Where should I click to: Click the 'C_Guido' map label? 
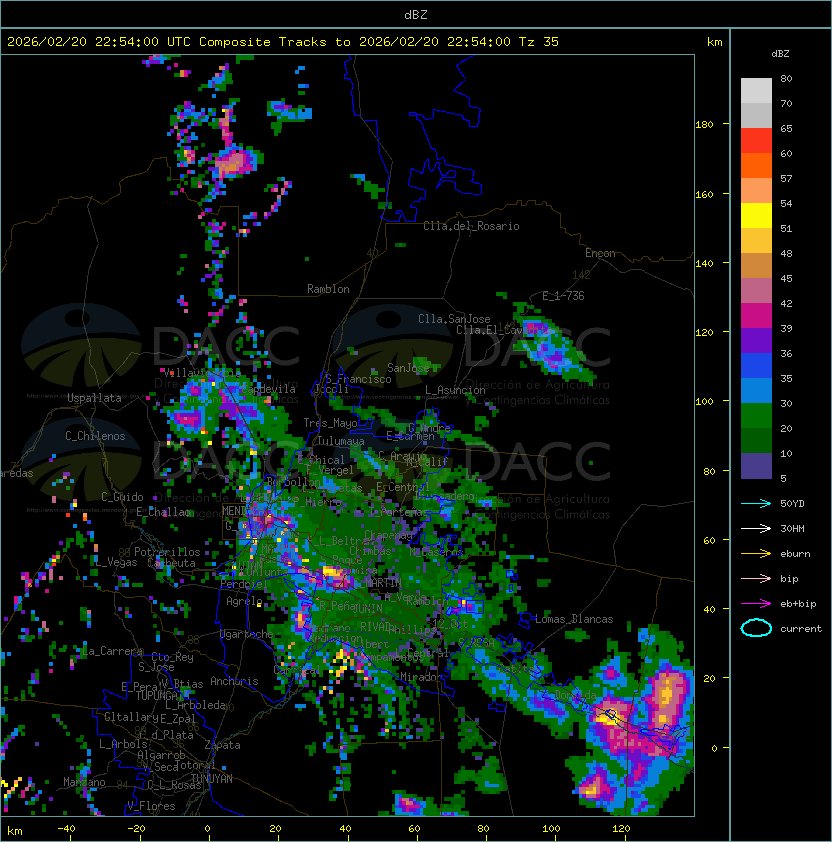pyautogui.click(x=122, y=497)
